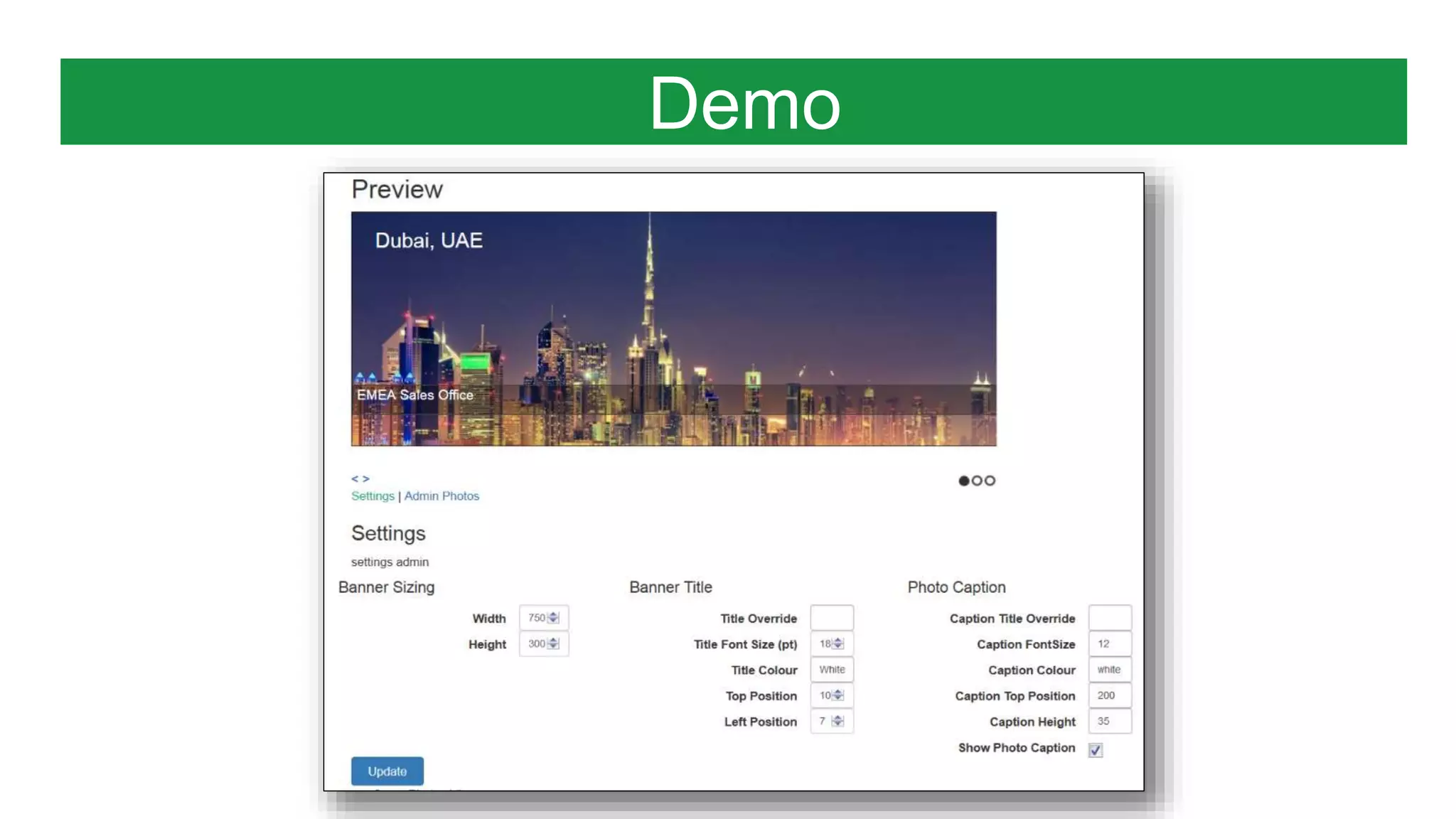Click the Update button

387,771
